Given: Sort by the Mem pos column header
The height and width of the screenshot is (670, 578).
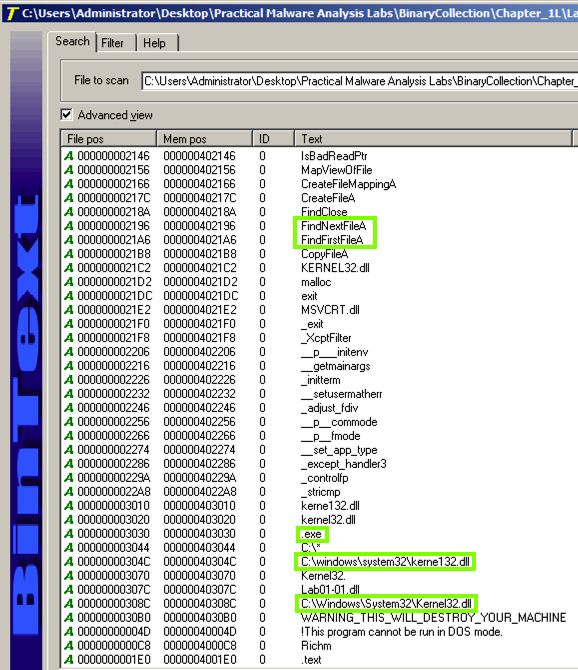Looking at the screenshot, I should coord(205,138).
